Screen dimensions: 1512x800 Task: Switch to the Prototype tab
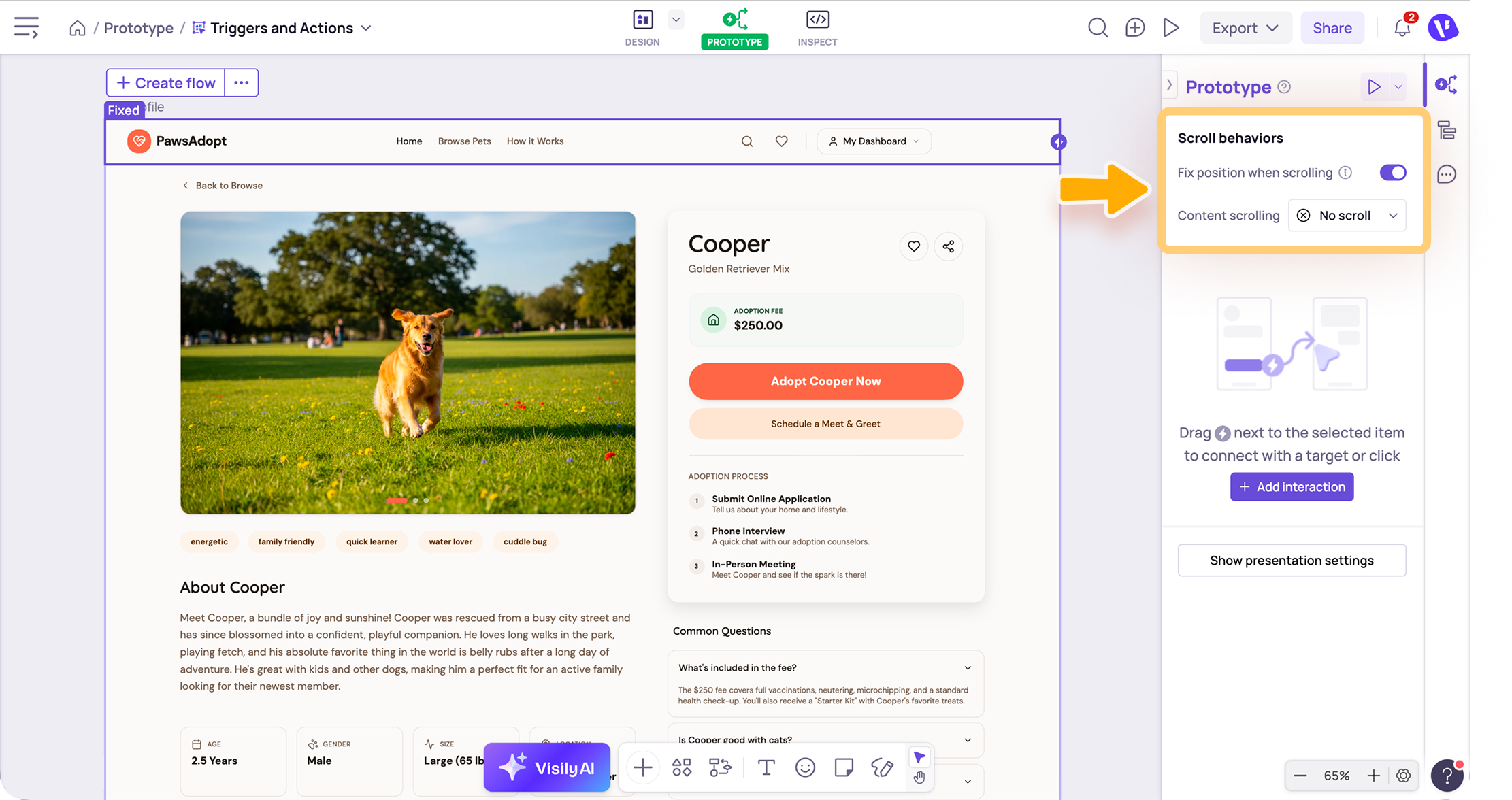pos(735,28)
